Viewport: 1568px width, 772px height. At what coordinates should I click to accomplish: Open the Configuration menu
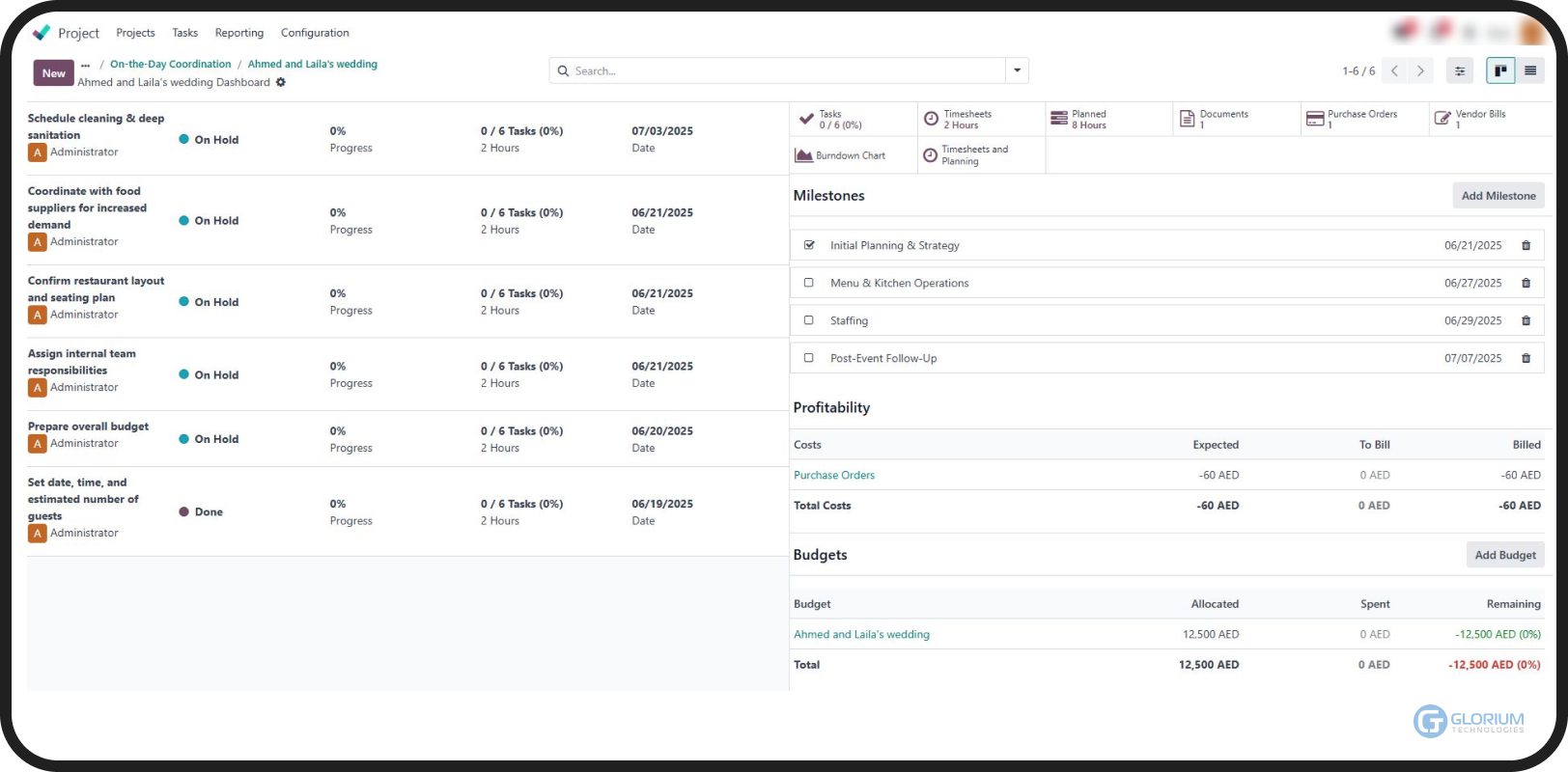pos(315,33)
